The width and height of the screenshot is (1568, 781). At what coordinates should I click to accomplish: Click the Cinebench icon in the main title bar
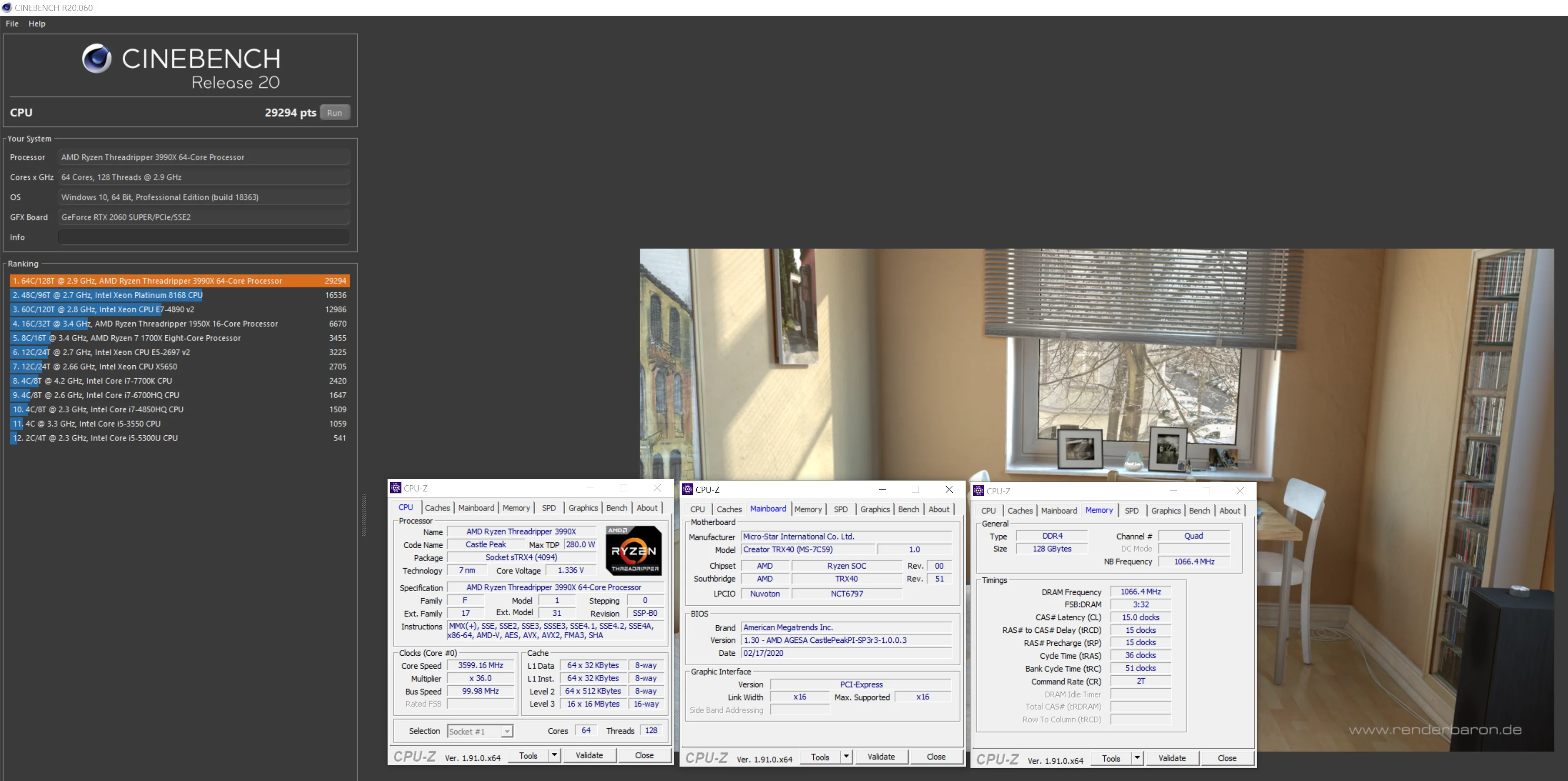pos(7,7)
